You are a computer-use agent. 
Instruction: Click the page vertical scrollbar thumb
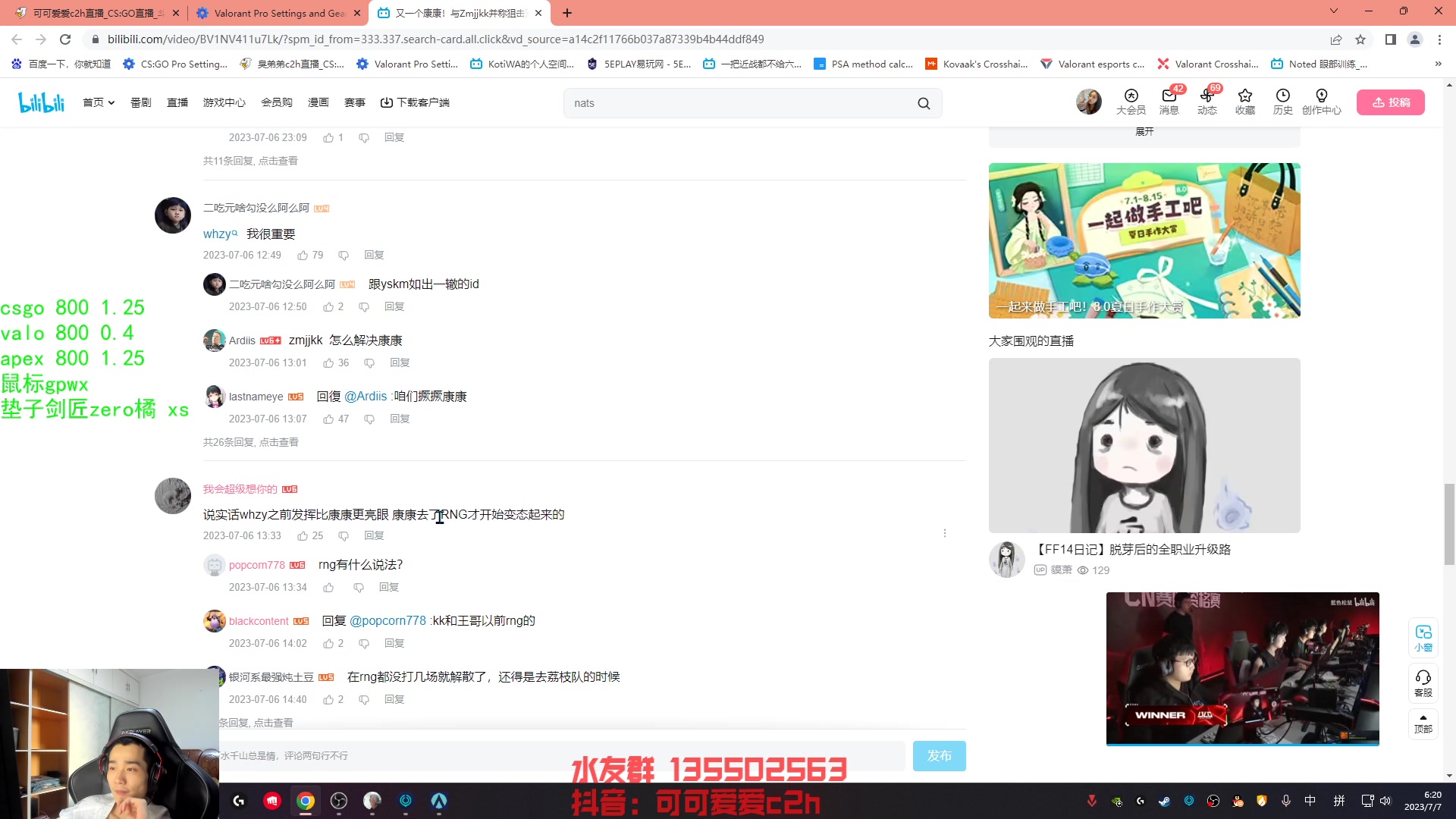(x=1449, y=523)
